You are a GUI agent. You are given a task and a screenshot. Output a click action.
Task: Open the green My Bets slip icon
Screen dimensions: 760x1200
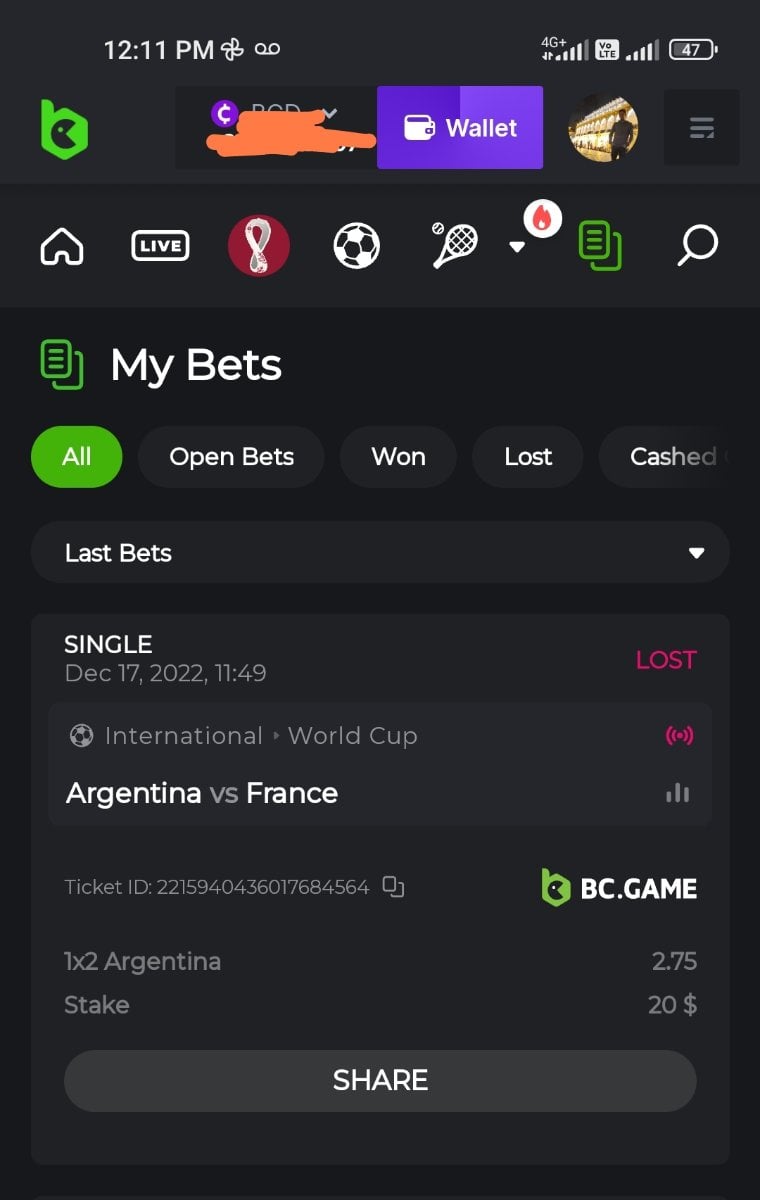click(x=600, y=246)
